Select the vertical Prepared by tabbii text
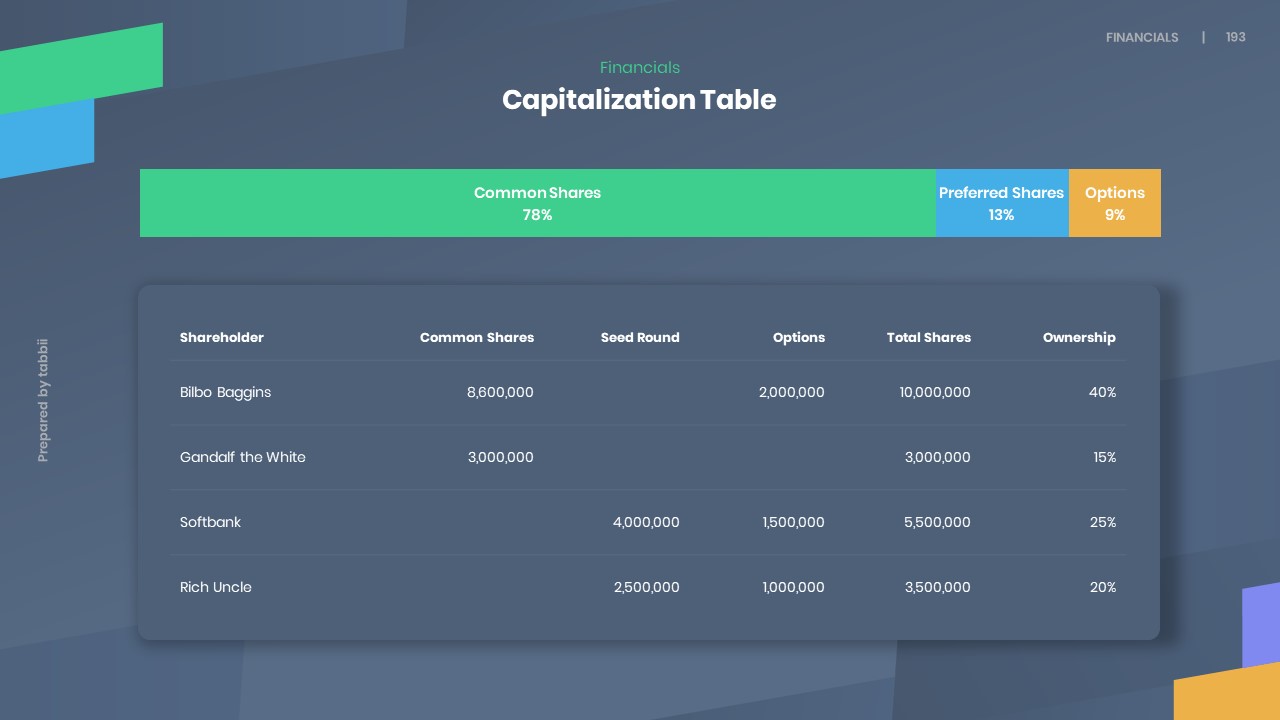 point(43,400)
